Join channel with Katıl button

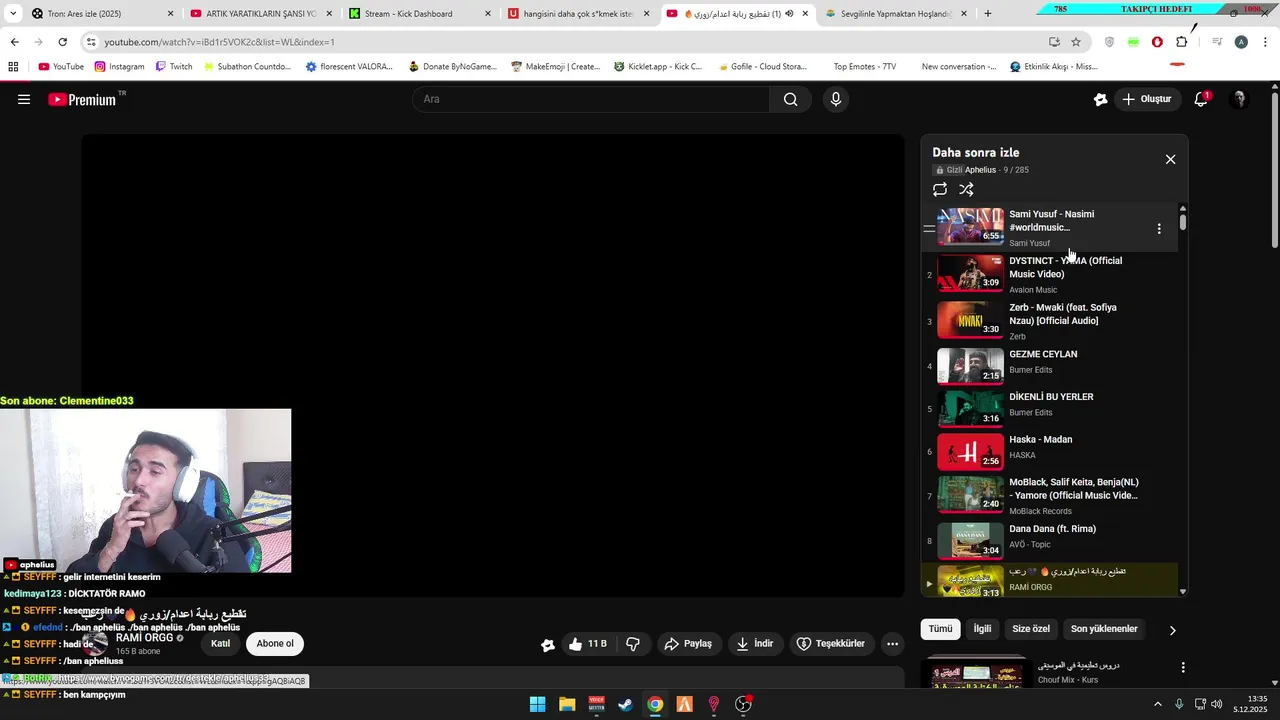pyautogui.click(x=221, y=644)
